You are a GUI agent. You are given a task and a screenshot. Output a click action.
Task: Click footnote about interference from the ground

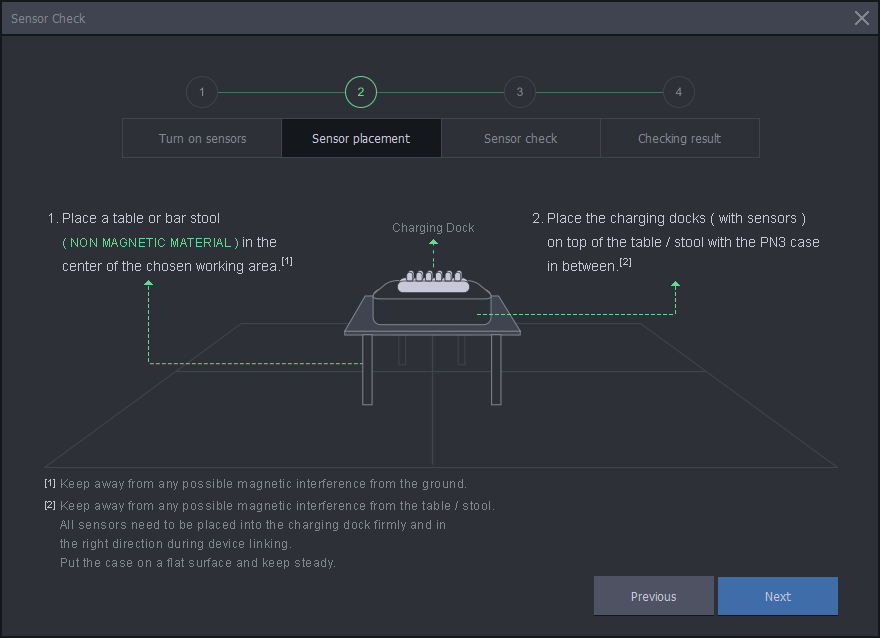[263, 484]
